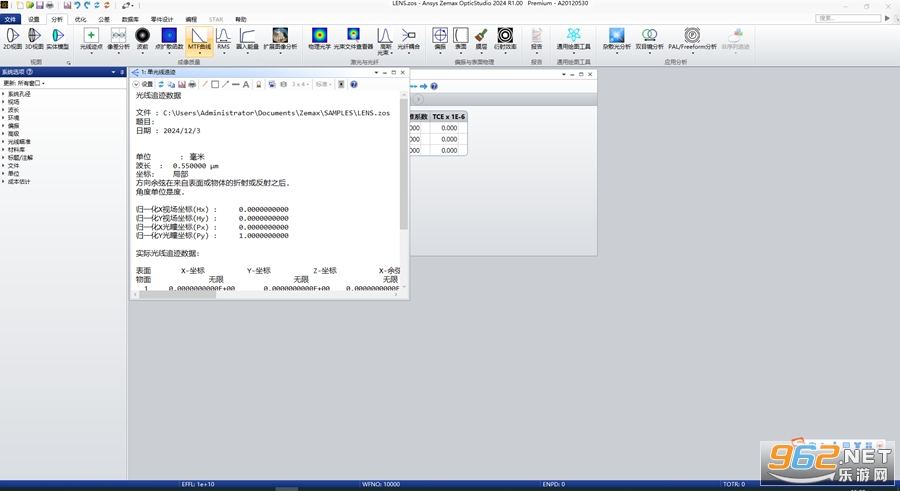This screenshot has height=491, width=900.
Task: Open the 文件 file tab
Action: (10, 20)
